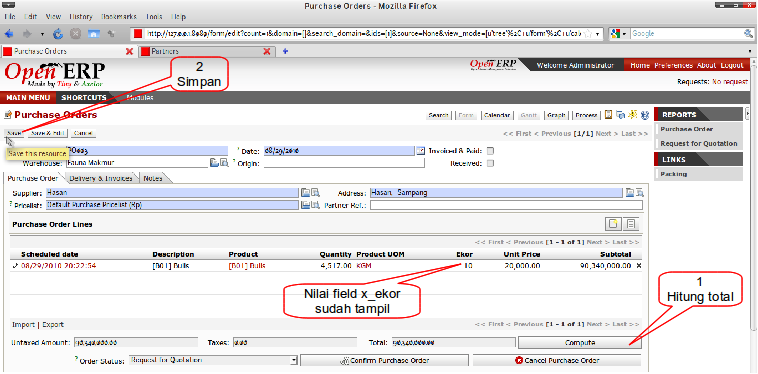Collapse the right sidebar with arrow
The height and width of the screenshot is (374, 758).
[x=747, y=114]
